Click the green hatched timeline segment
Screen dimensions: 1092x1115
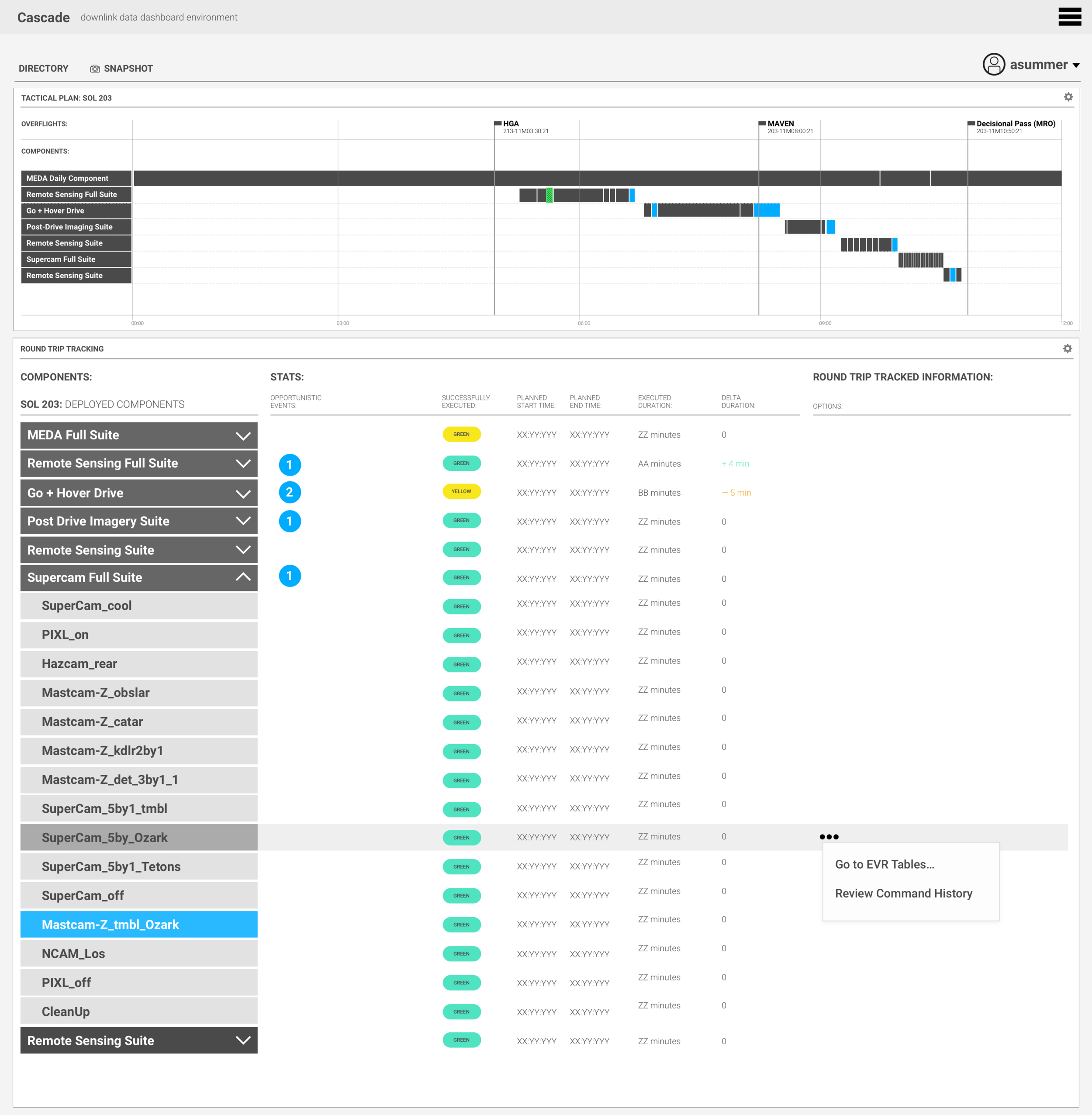(x=549, y=195)
